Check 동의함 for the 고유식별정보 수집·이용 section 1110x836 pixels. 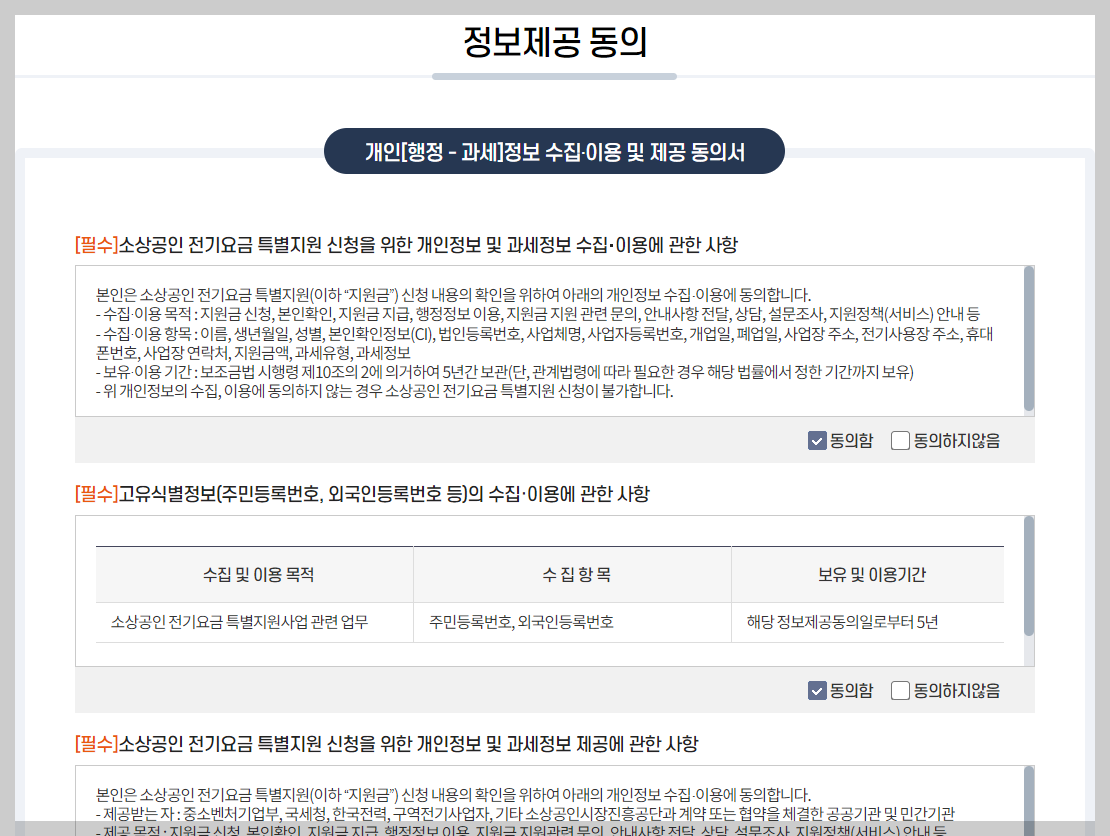[817, 690]
